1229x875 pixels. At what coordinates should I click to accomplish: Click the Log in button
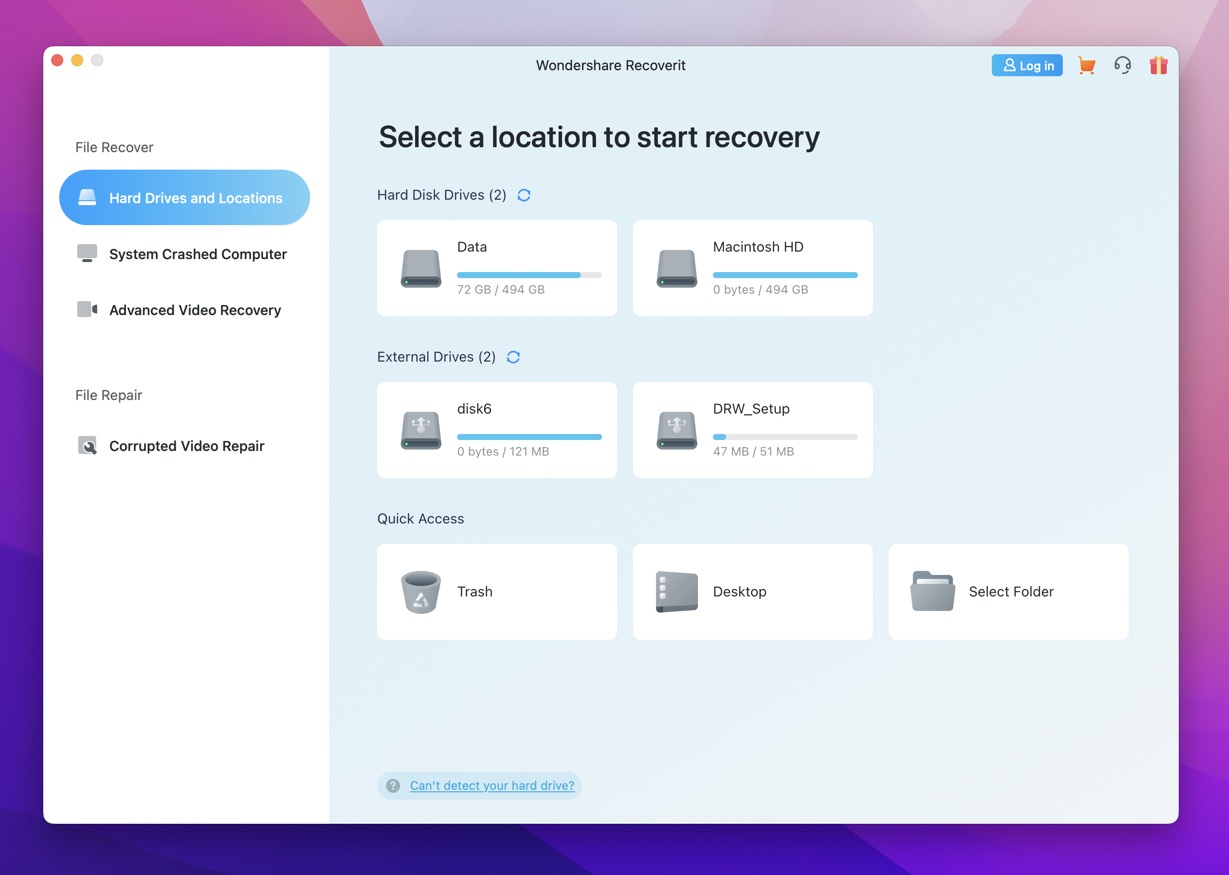1027,65
